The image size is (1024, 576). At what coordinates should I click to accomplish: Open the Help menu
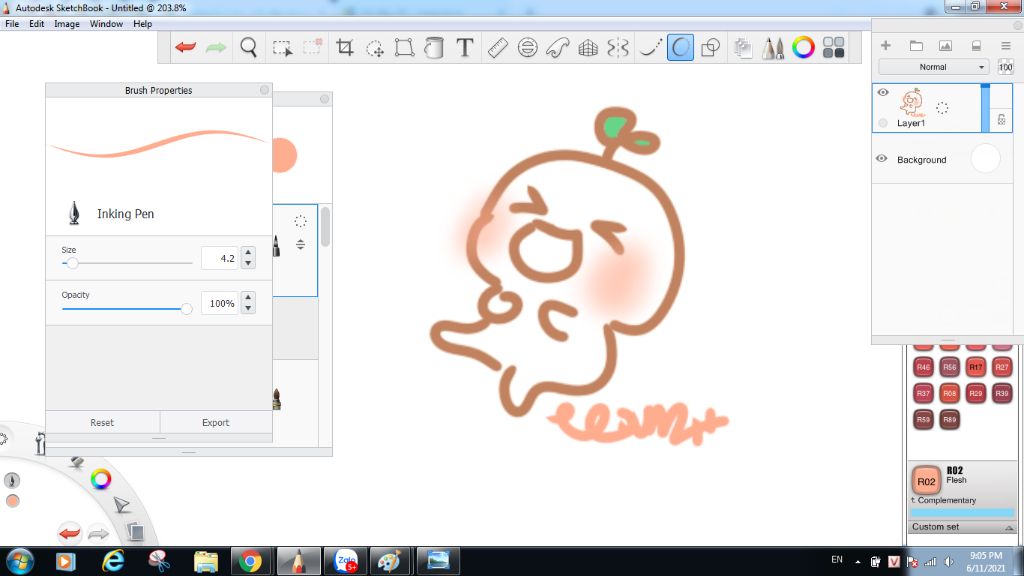coord(142,24)
